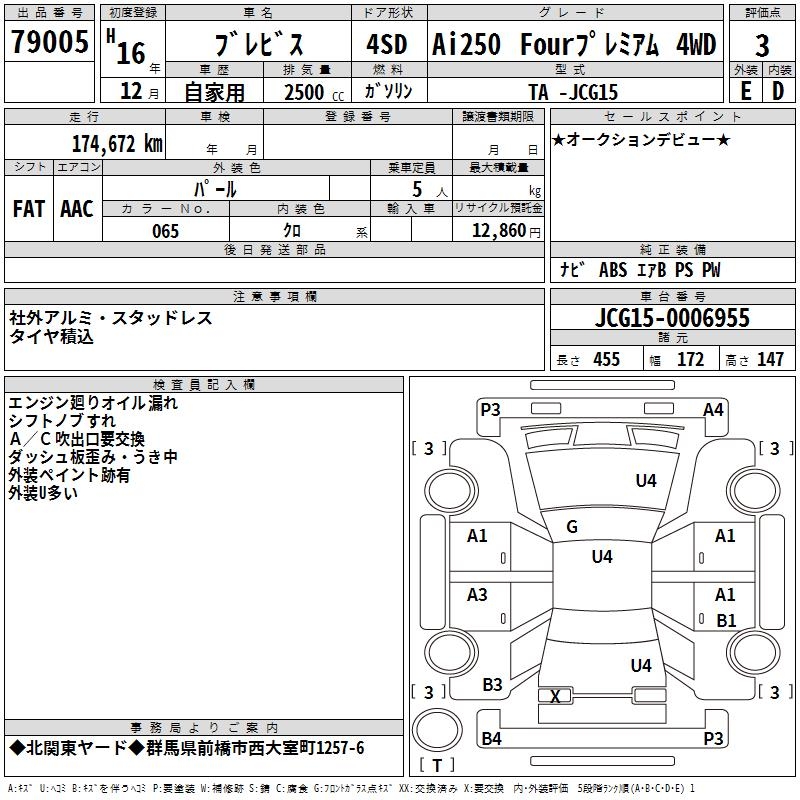Image resolution: width=800 pixels, height=800 pixels.
Task: Click the vehicle history value 自家用
Action: [x=214, y=92]
